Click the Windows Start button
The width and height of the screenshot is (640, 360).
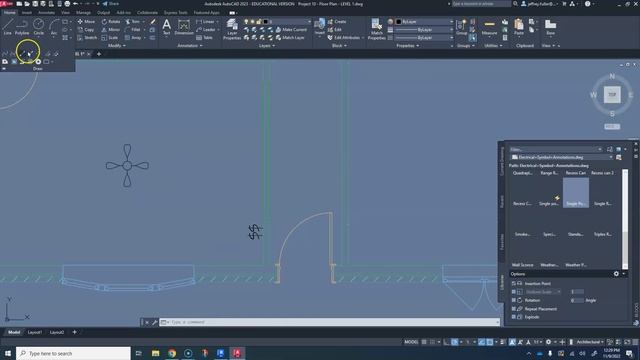point(8,353)
